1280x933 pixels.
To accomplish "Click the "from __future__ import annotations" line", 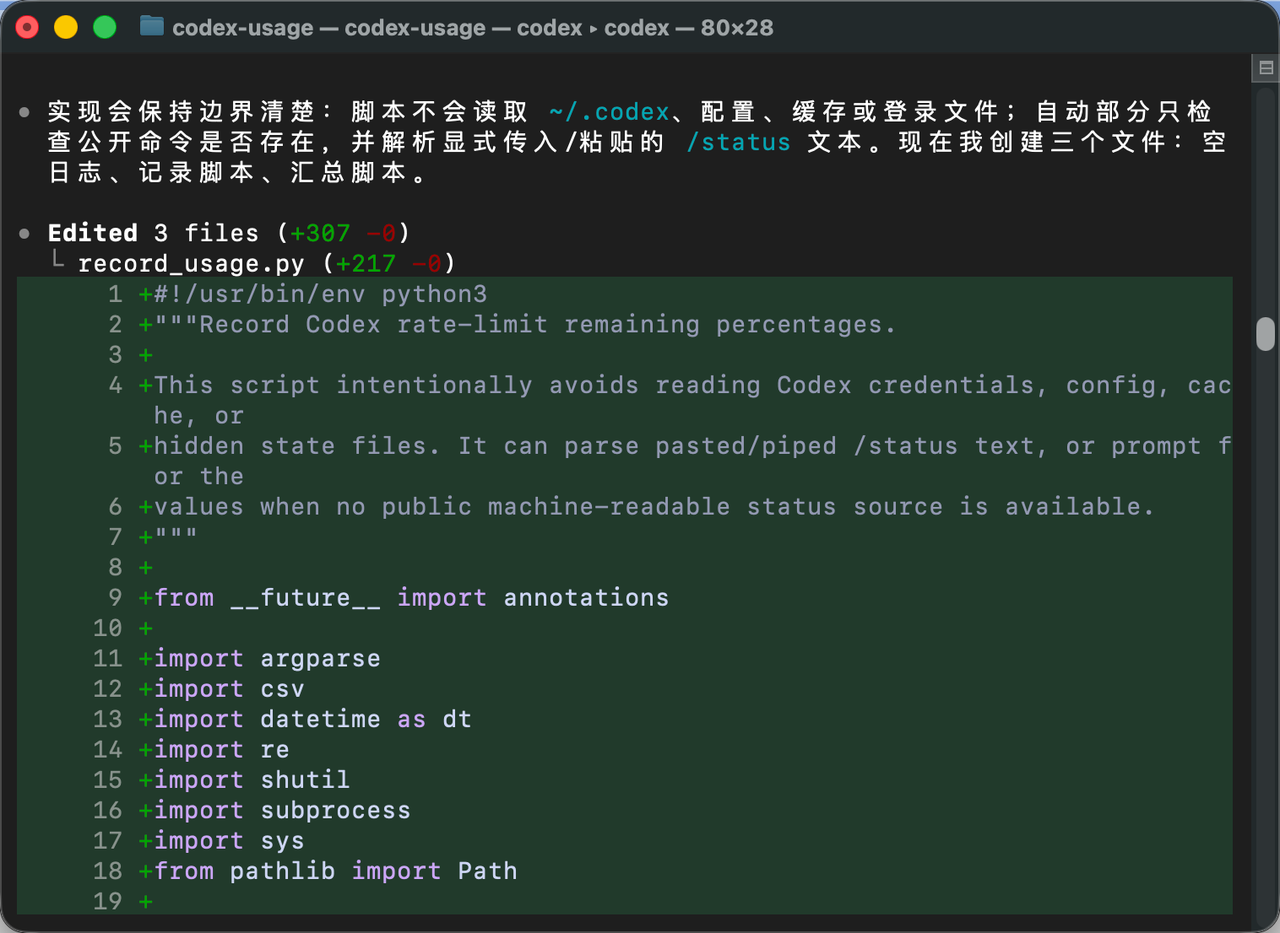I will pyautogui.click(x=411, y=598).
